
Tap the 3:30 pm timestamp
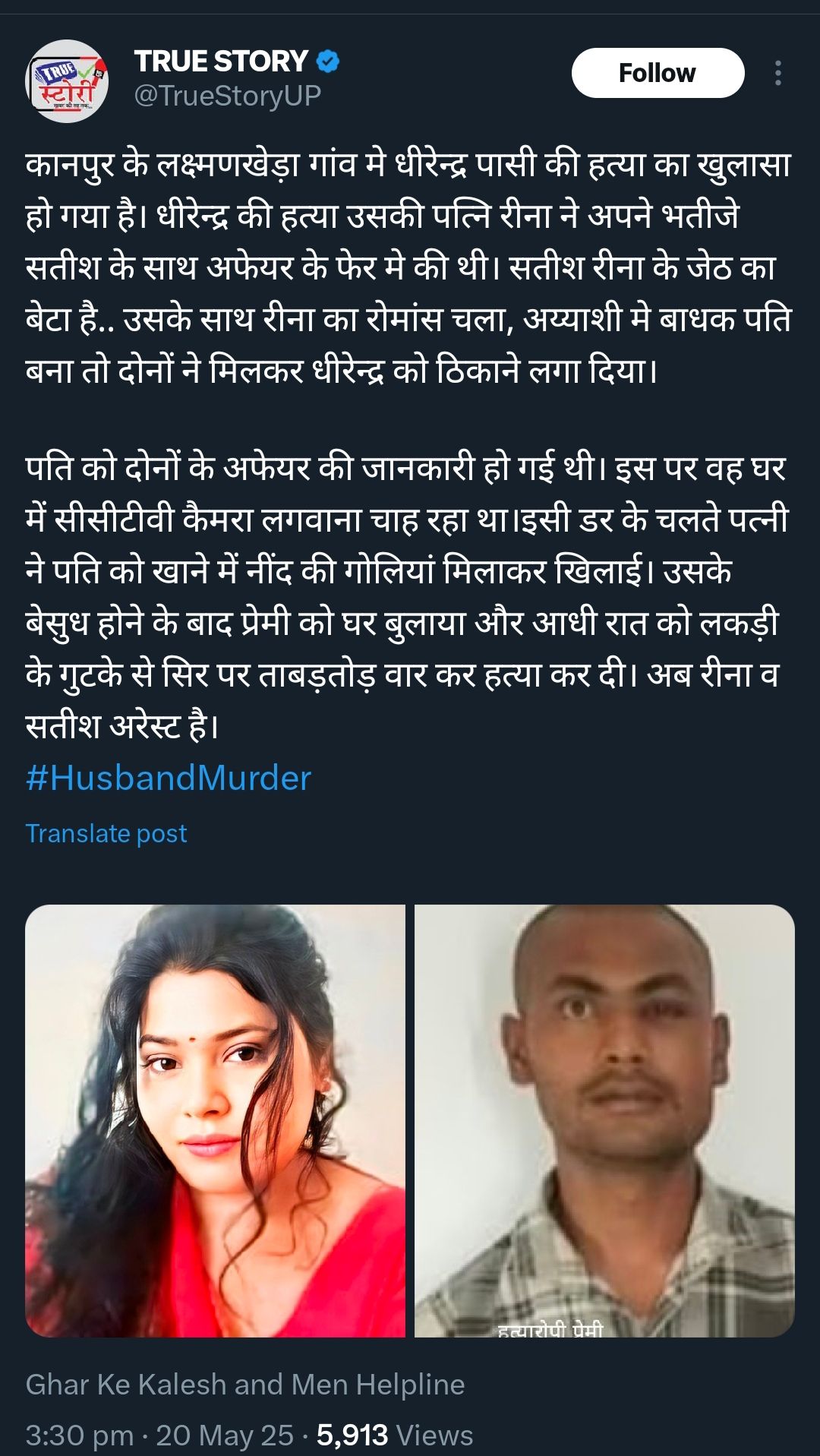coord(80,1435)
